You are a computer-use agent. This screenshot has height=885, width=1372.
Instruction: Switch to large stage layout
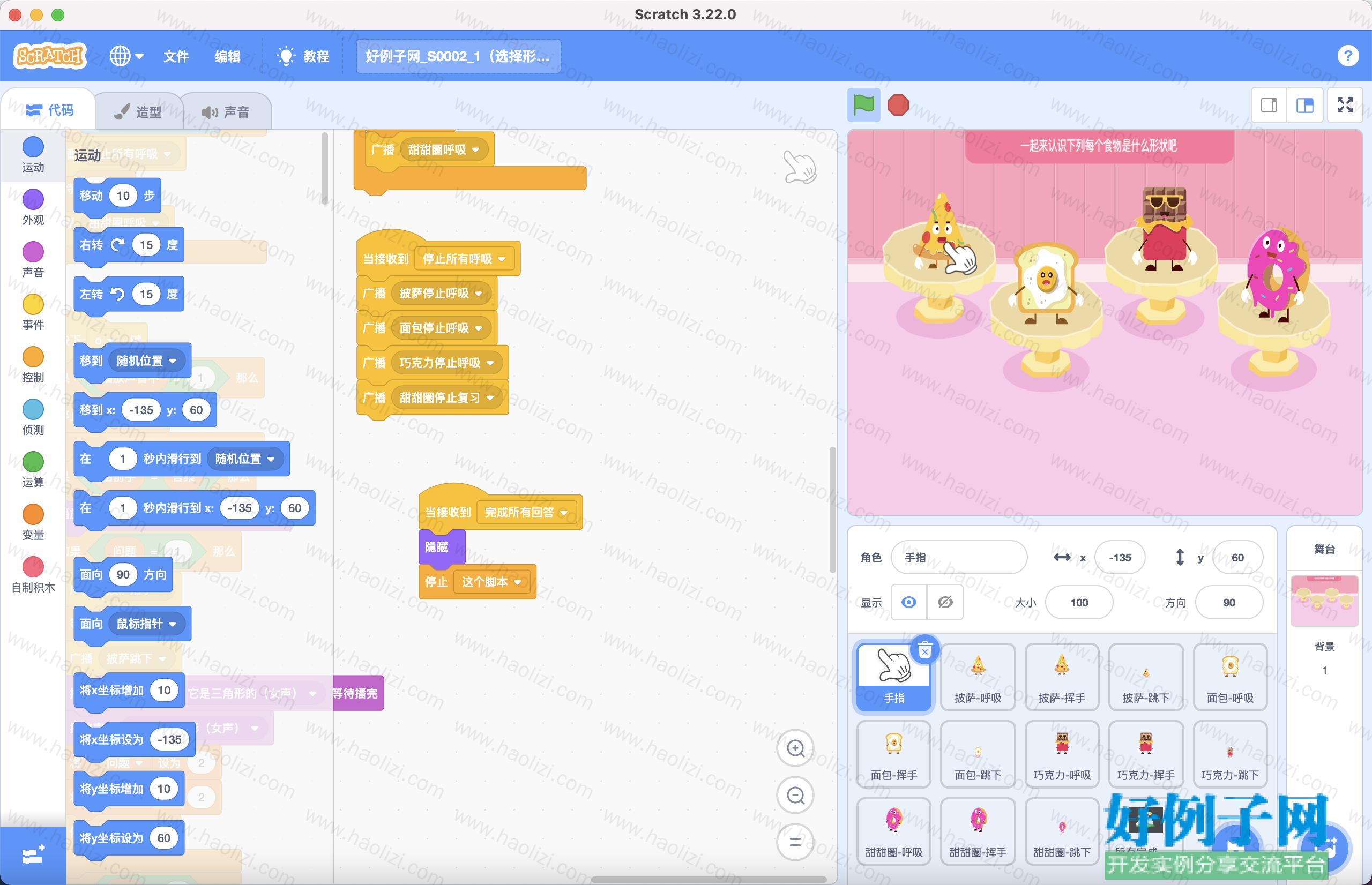1305,105
